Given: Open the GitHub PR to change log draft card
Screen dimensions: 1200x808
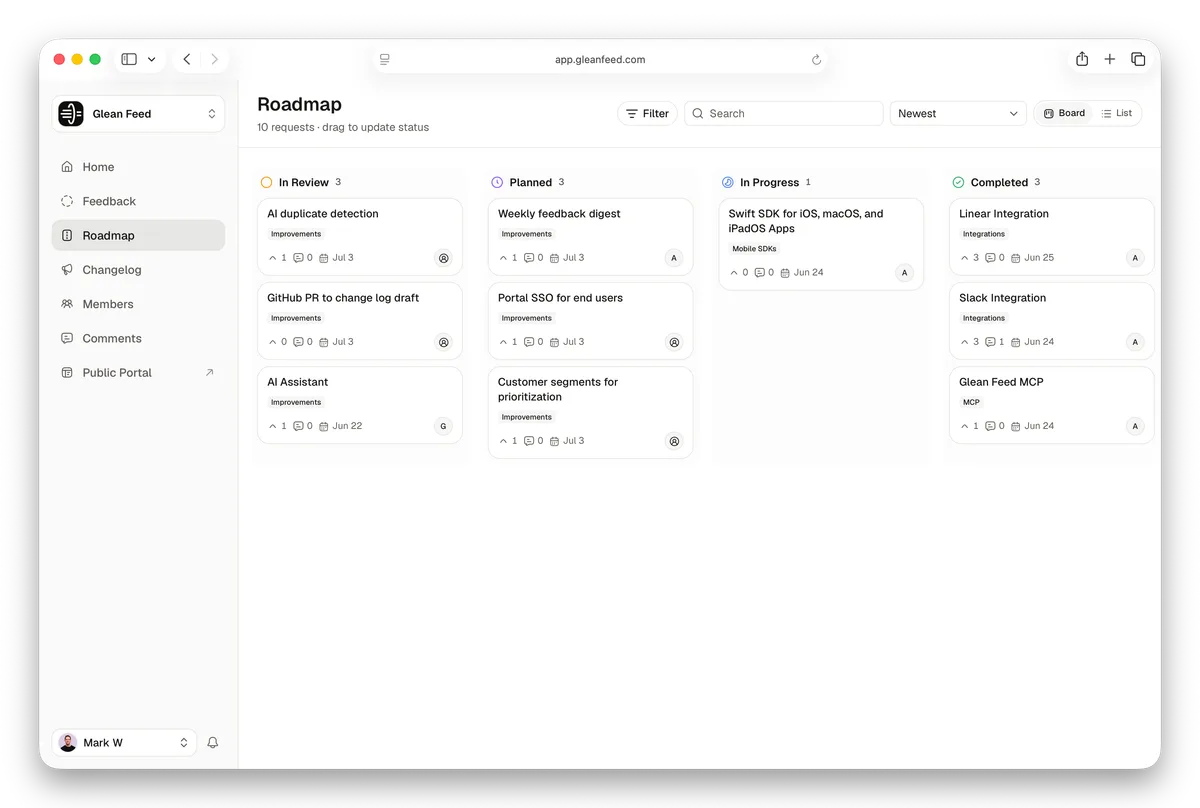Looking at the screenshot, I should (x=360, y=320).
